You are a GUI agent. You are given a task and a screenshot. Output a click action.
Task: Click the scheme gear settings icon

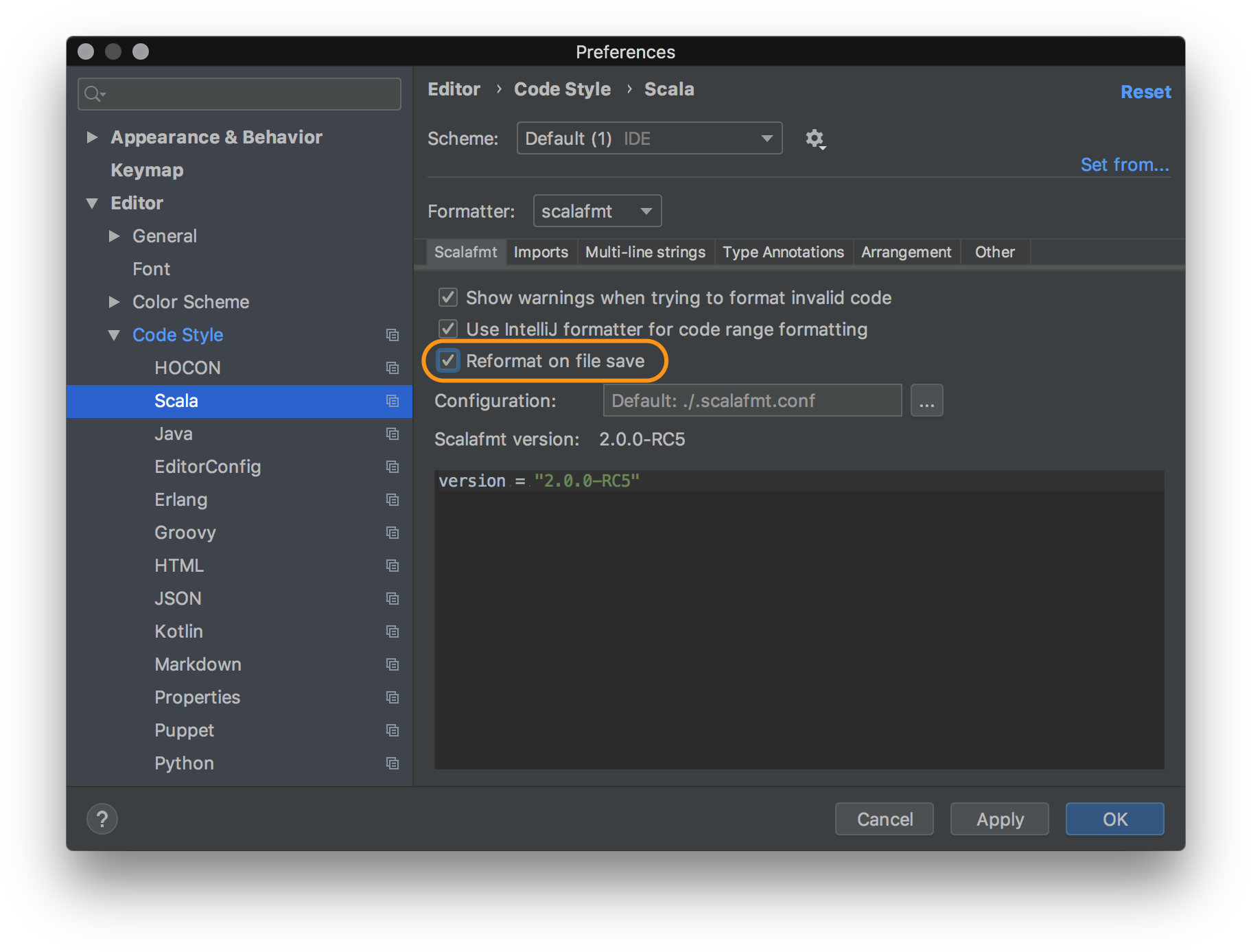click(815, 139)
